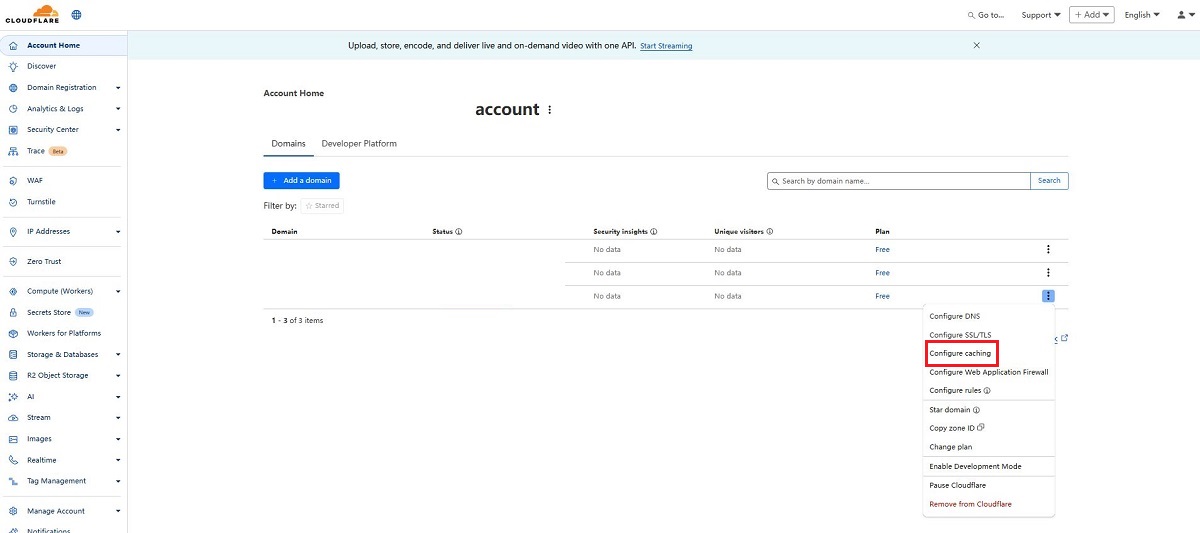Click the Start Streaming link

click(x=666, y=46)
